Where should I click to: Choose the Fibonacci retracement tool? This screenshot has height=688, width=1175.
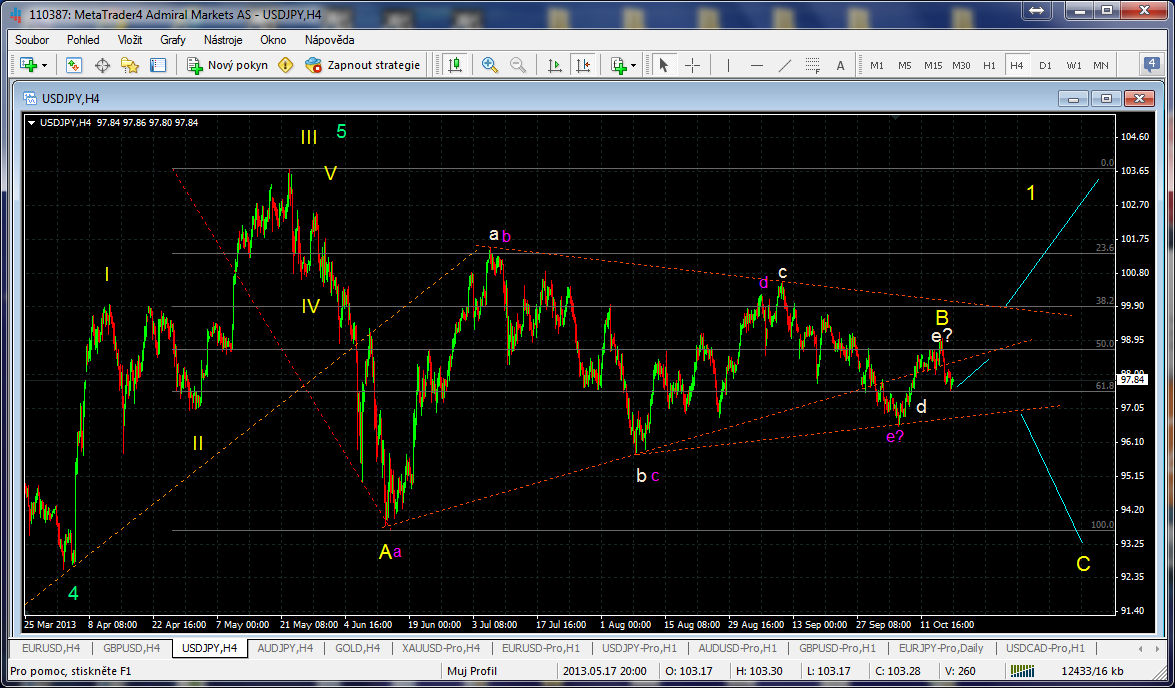[812, 65]
